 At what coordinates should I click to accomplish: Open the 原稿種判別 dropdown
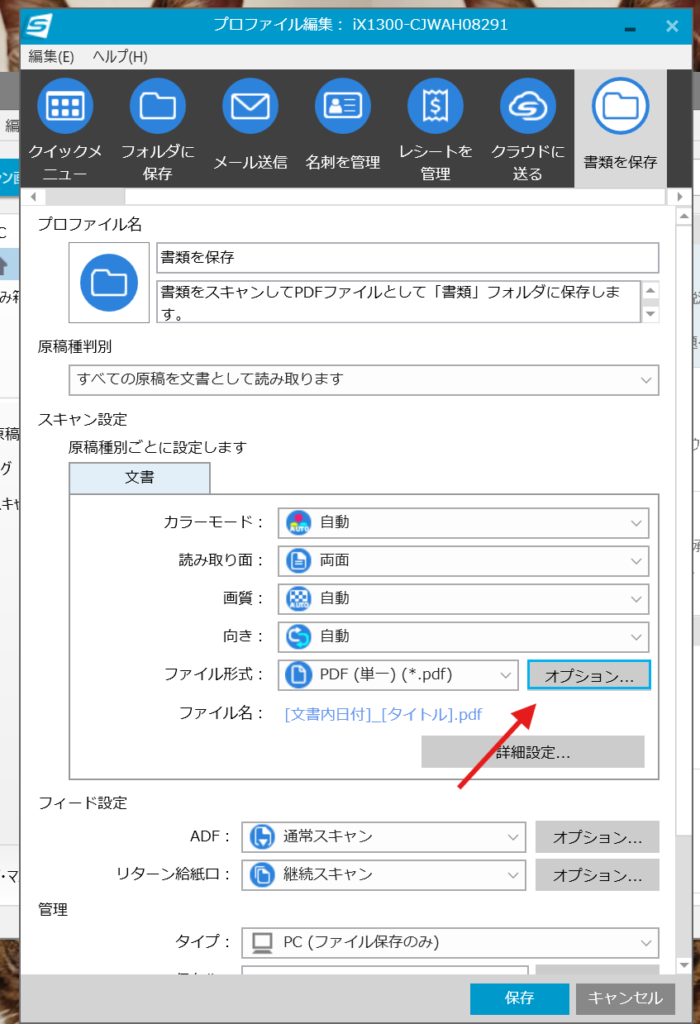[363, 380]
